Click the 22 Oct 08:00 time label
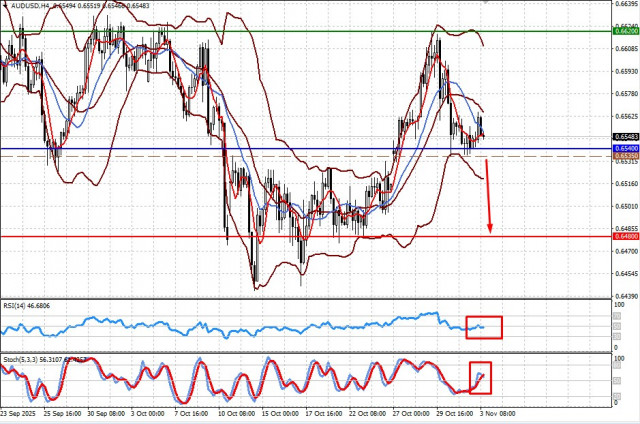Viewport: 640px width, 424px height. pyautogui.click(x=367, y=413)
